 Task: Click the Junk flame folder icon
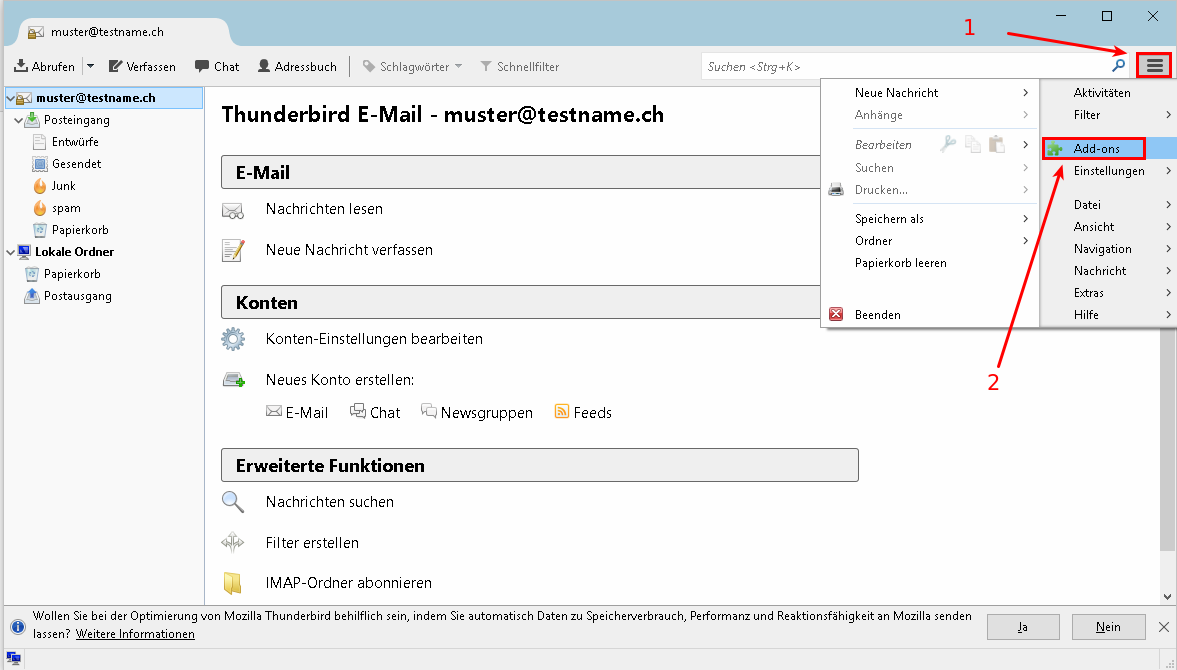pos(40,186)
